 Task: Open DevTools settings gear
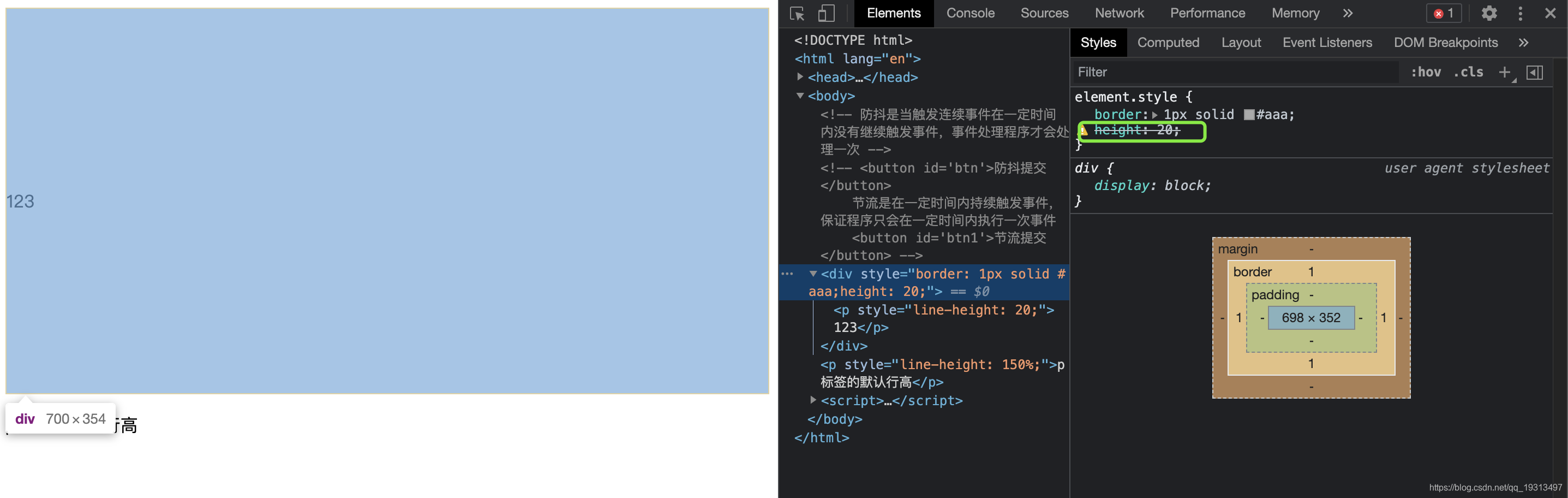1489,13
